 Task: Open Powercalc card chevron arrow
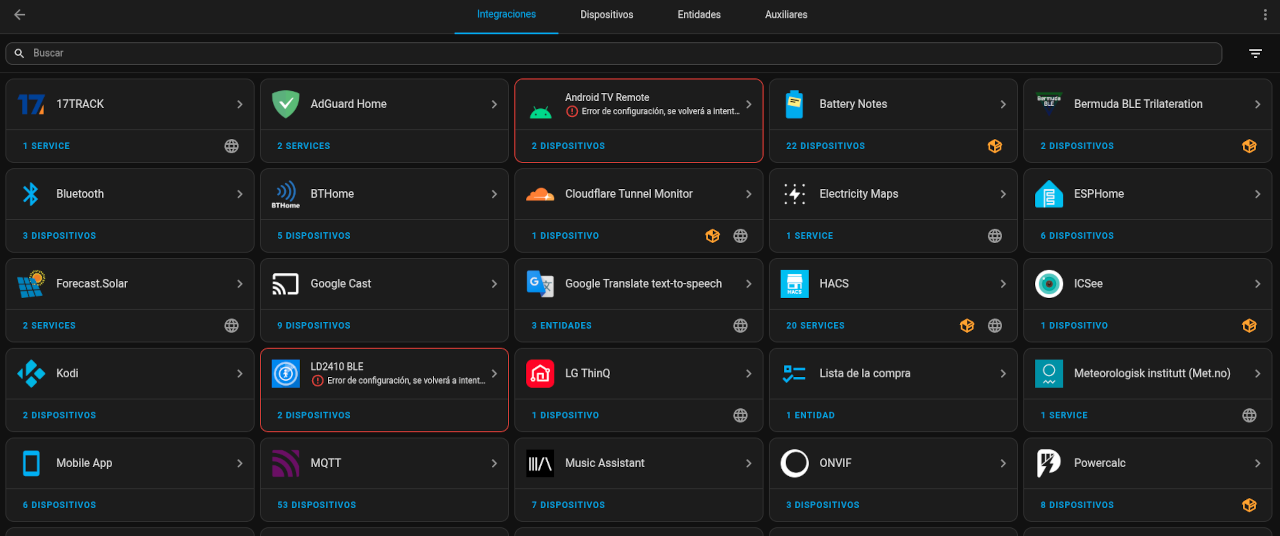(x=1257, y=463)
